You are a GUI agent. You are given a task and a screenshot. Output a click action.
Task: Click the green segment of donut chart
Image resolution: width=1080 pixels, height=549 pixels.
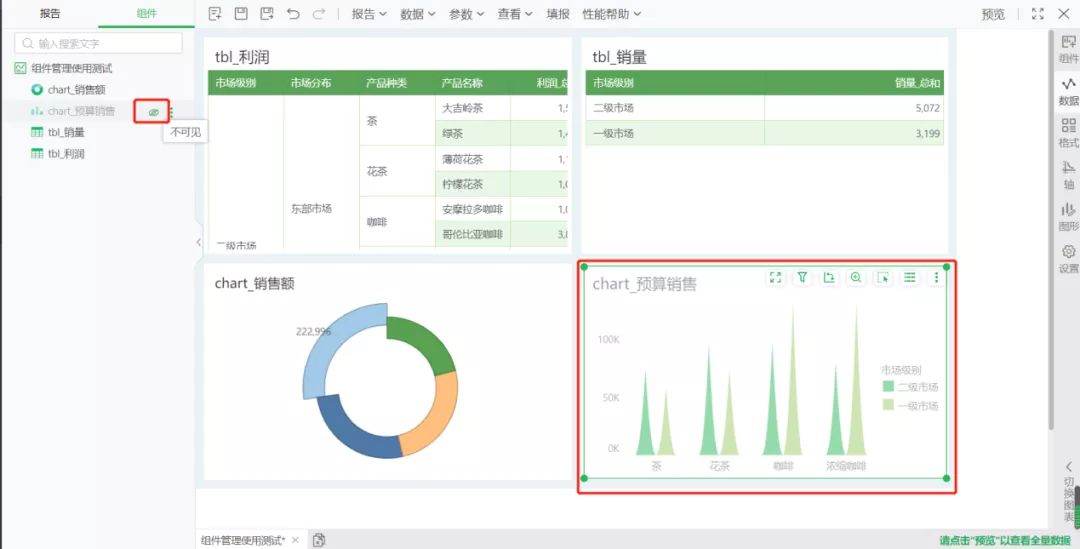point(424,342)
